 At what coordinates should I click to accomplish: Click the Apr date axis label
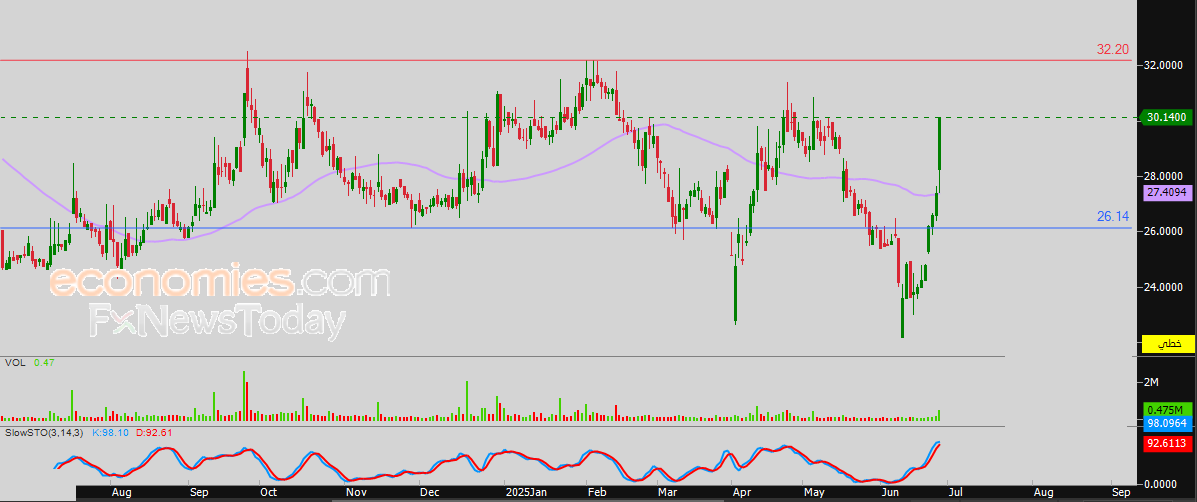[x=741, y=493]
